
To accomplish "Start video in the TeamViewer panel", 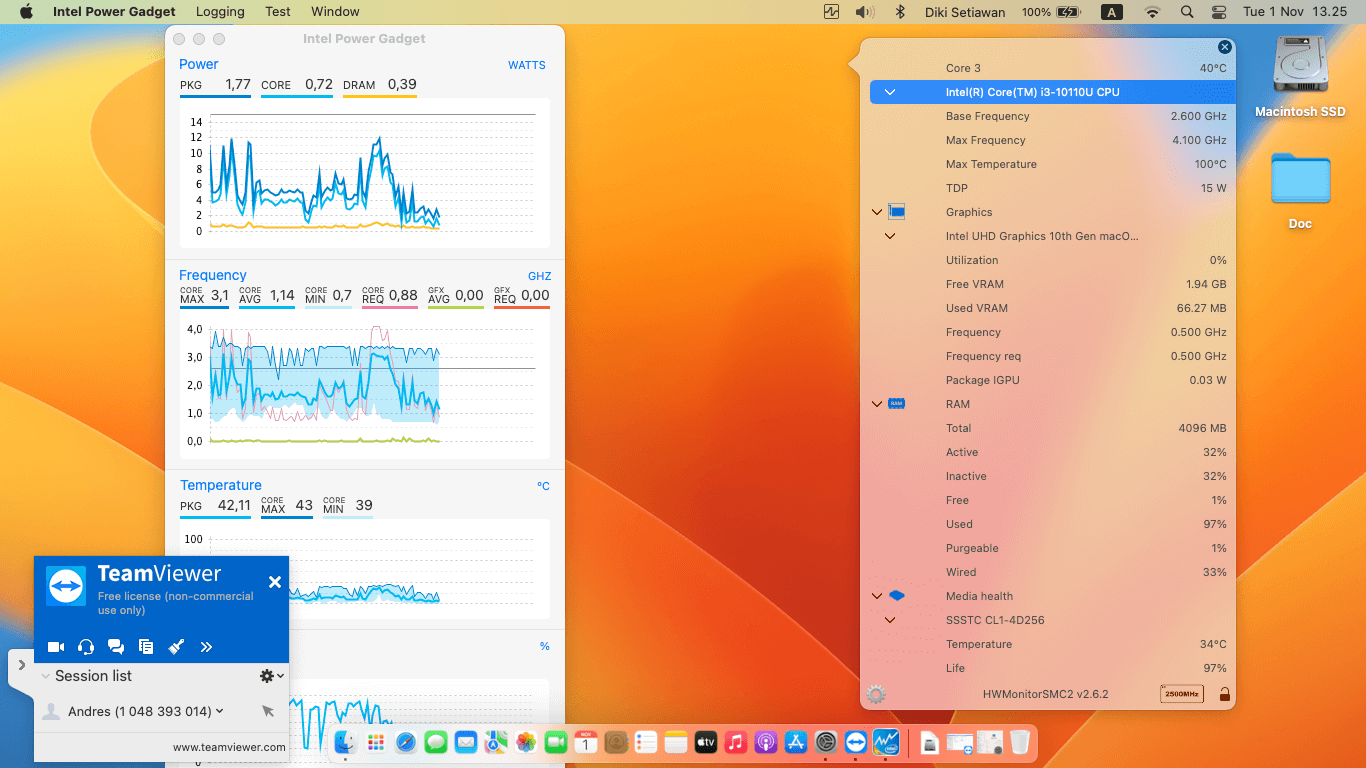I will pyautogui.click(x=56, y=647).
